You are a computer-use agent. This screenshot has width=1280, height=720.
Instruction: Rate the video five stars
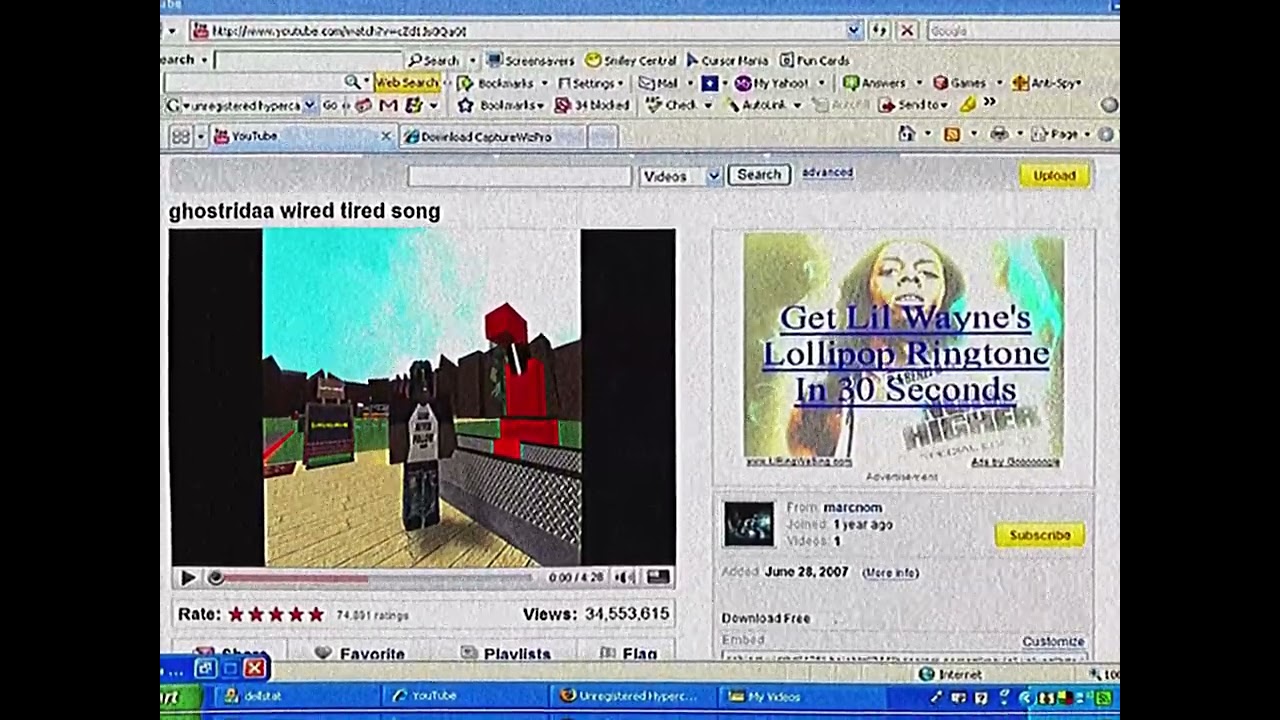coord(316,614)
